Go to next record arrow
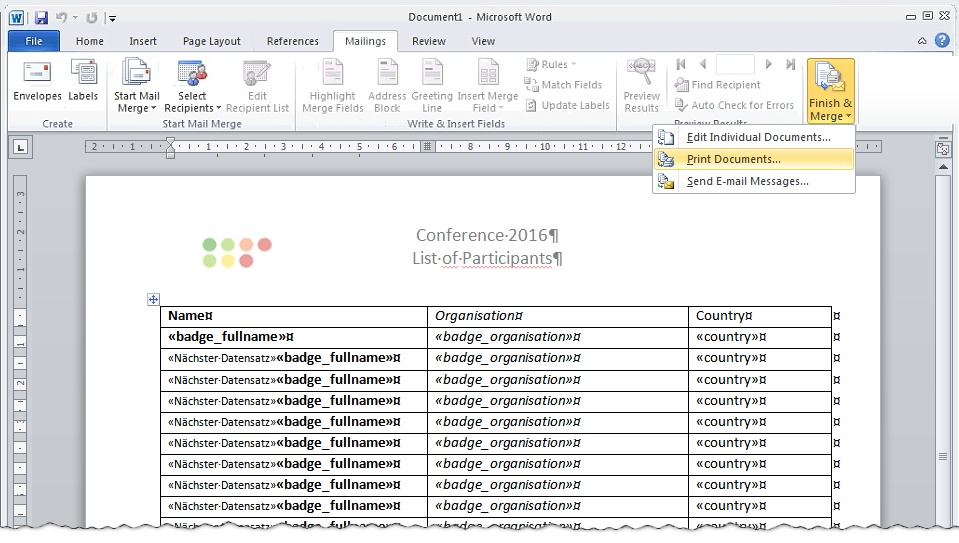959x543 pixels. coord(769,64)
